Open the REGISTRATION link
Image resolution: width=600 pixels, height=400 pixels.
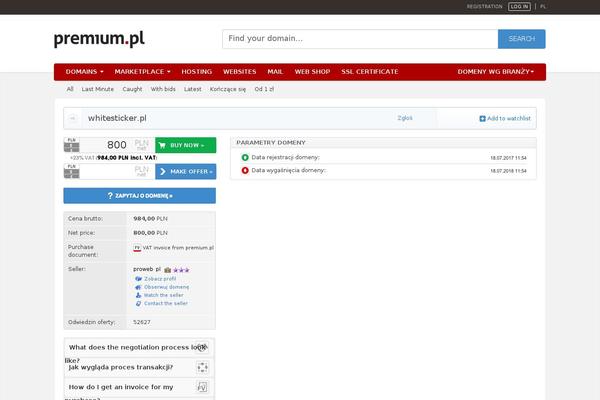[x=484, y=7]
